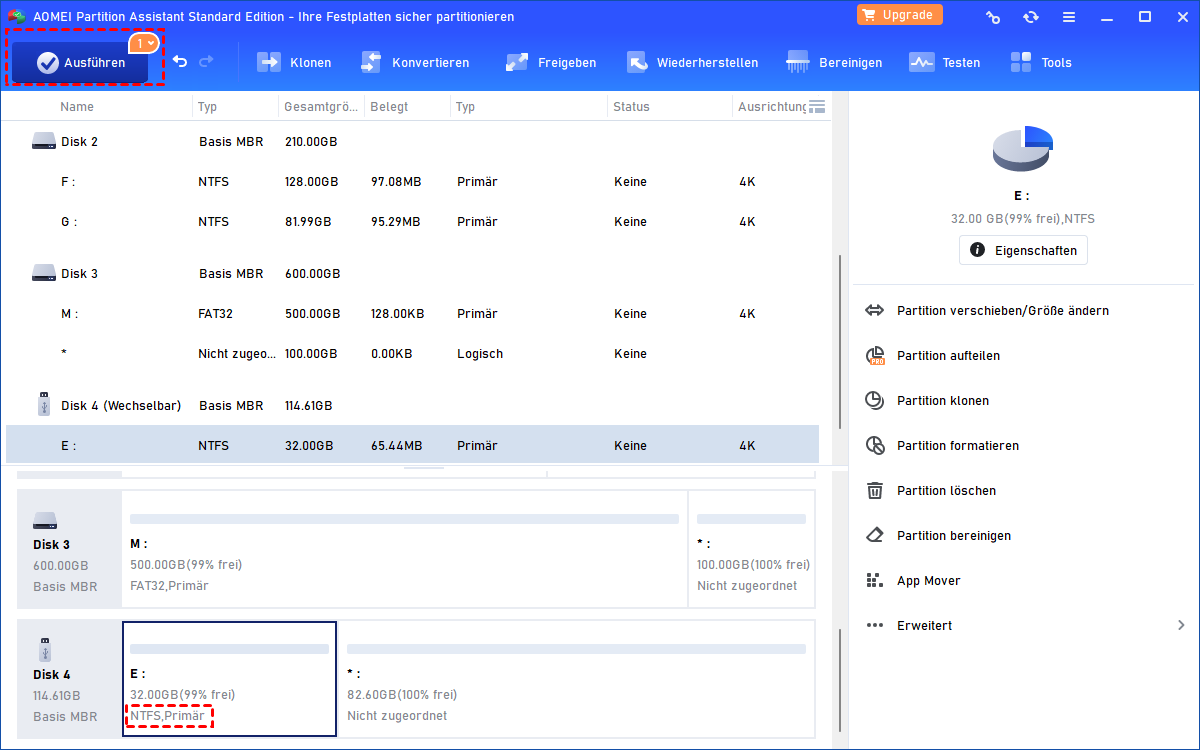Click the eraser wipe partition icon
The width and height of the screenshot is (1200, 750).
pos(875,535)
